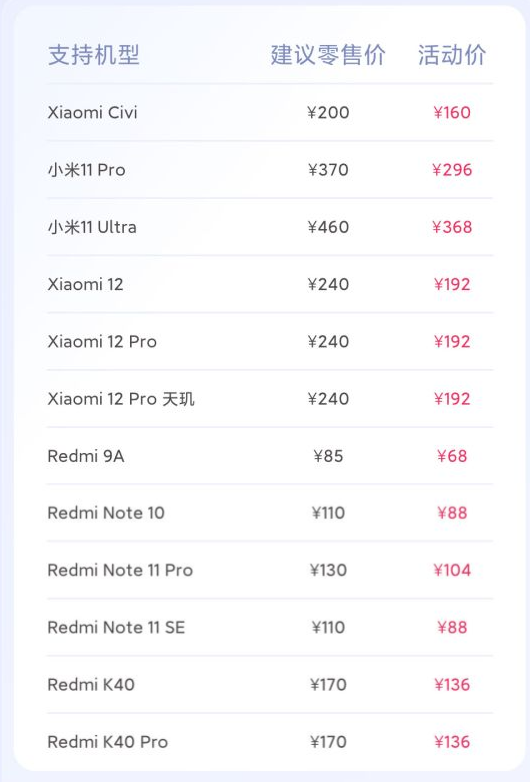The height and width of the screenshot is (782, 530).
Task: Click Redmi Note 11 SE model
Action: click(116, 627)
